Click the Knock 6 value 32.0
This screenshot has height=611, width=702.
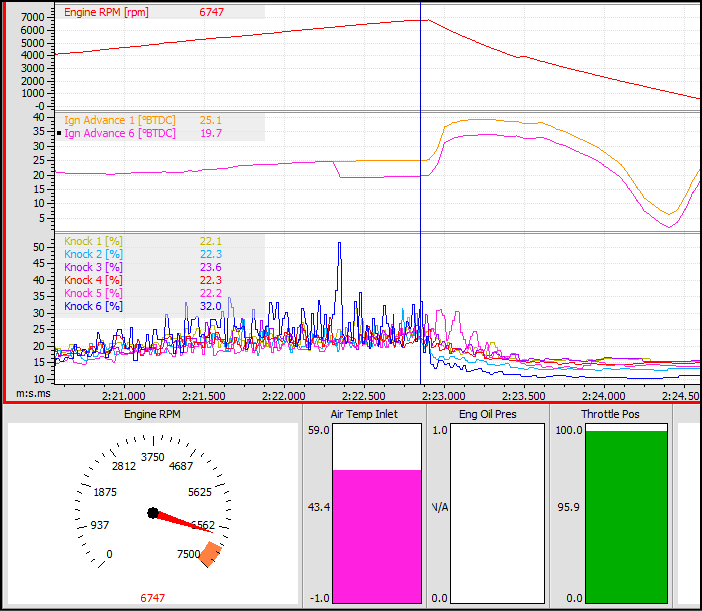click(x=210, y=306)
